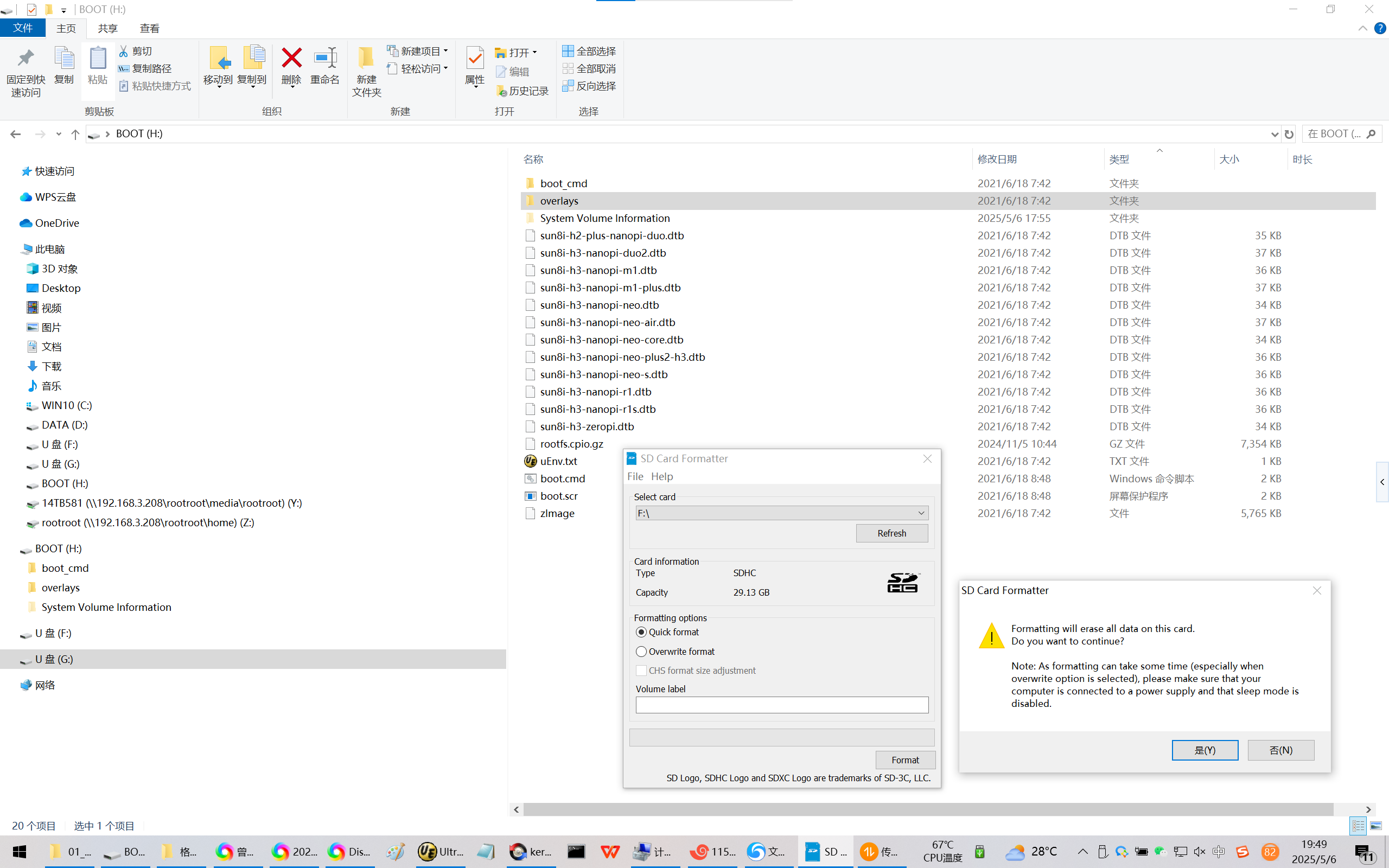Viewport: 1389px width, 868px height.
Task: Click the Volume label text field
Action: [781, 705]
